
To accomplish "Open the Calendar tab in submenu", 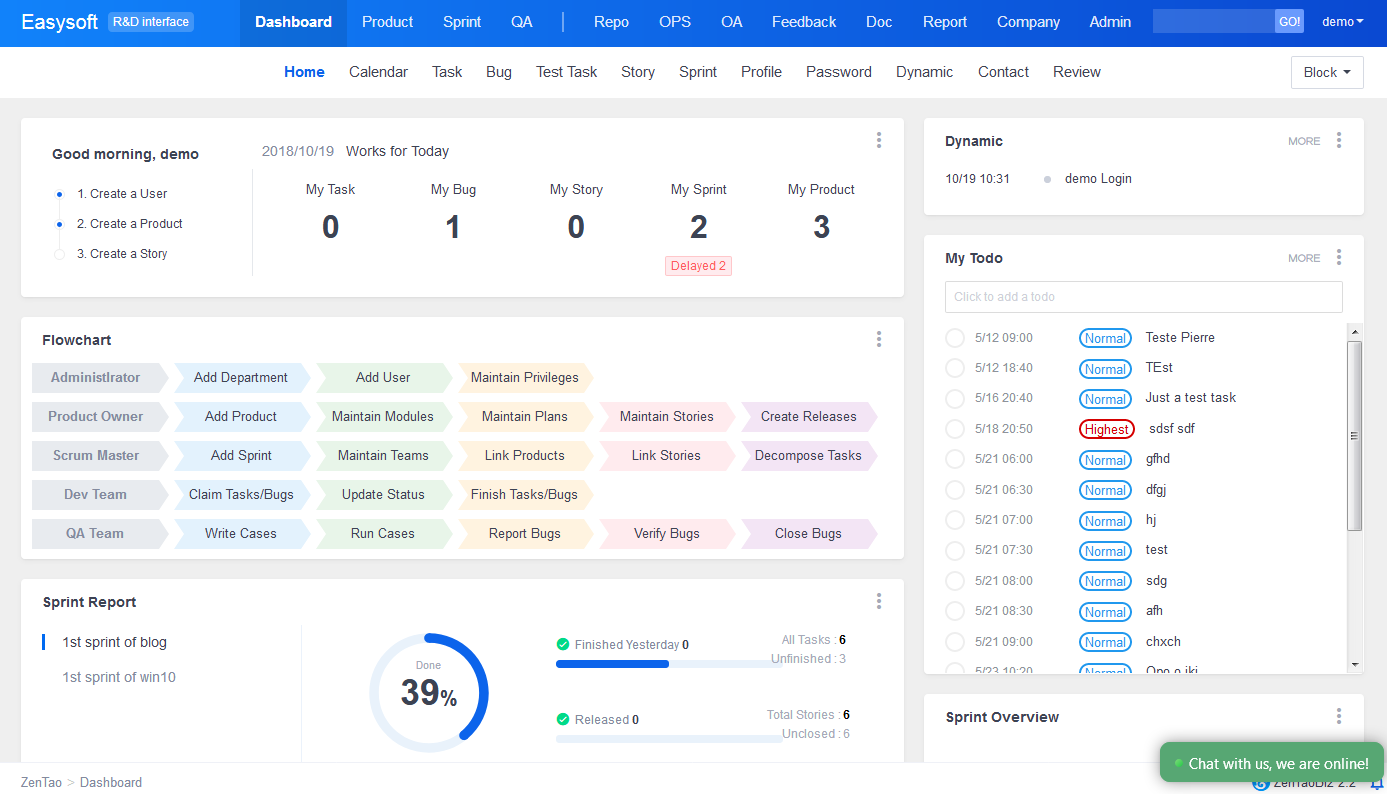I will [x=378, y=72].
